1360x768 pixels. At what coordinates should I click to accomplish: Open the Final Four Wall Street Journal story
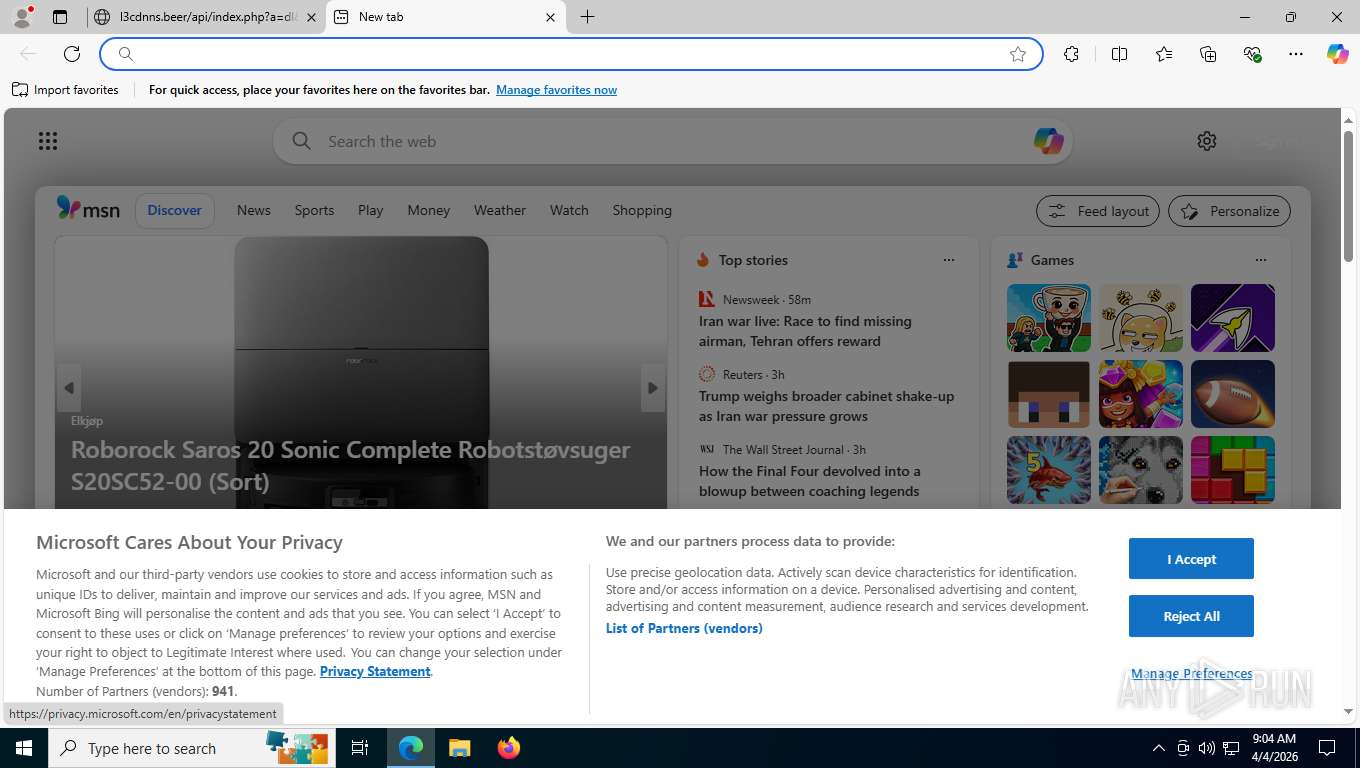810,481
